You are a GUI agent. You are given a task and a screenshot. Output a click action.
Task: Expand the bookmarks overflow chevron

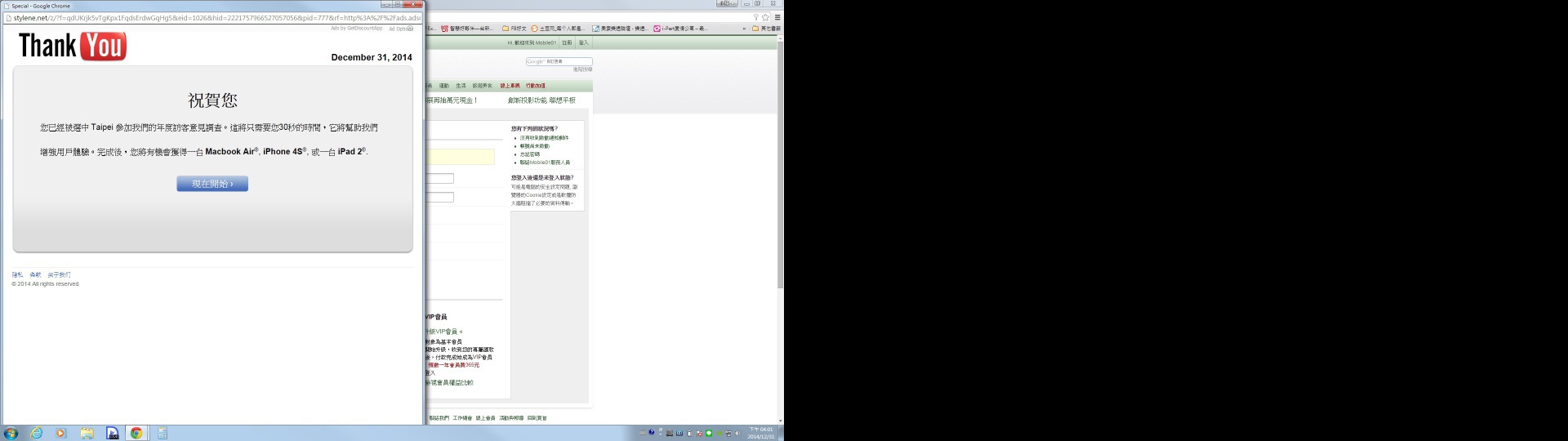744,29
